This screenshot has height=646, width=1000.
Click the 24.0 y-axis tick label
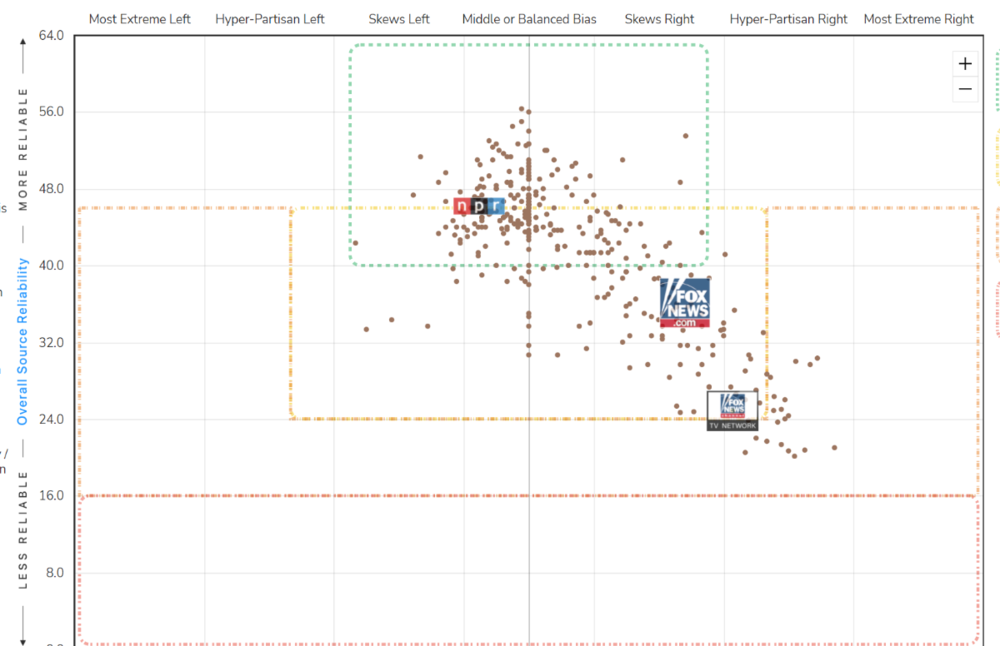pyautogui.click(x=50, y=419)
